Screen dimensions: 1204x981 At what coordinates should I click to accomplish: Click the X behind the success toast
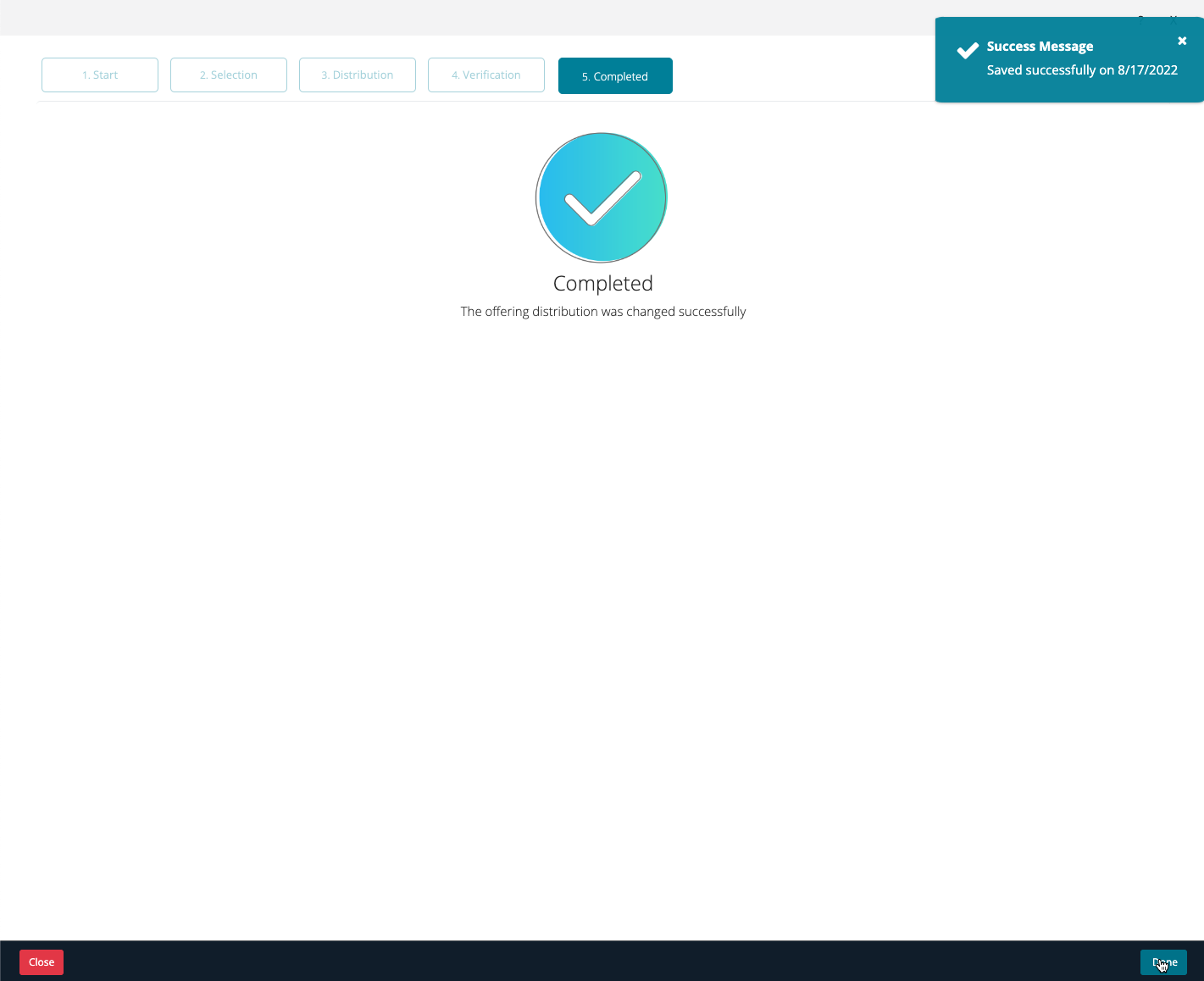click(1173, 19)
